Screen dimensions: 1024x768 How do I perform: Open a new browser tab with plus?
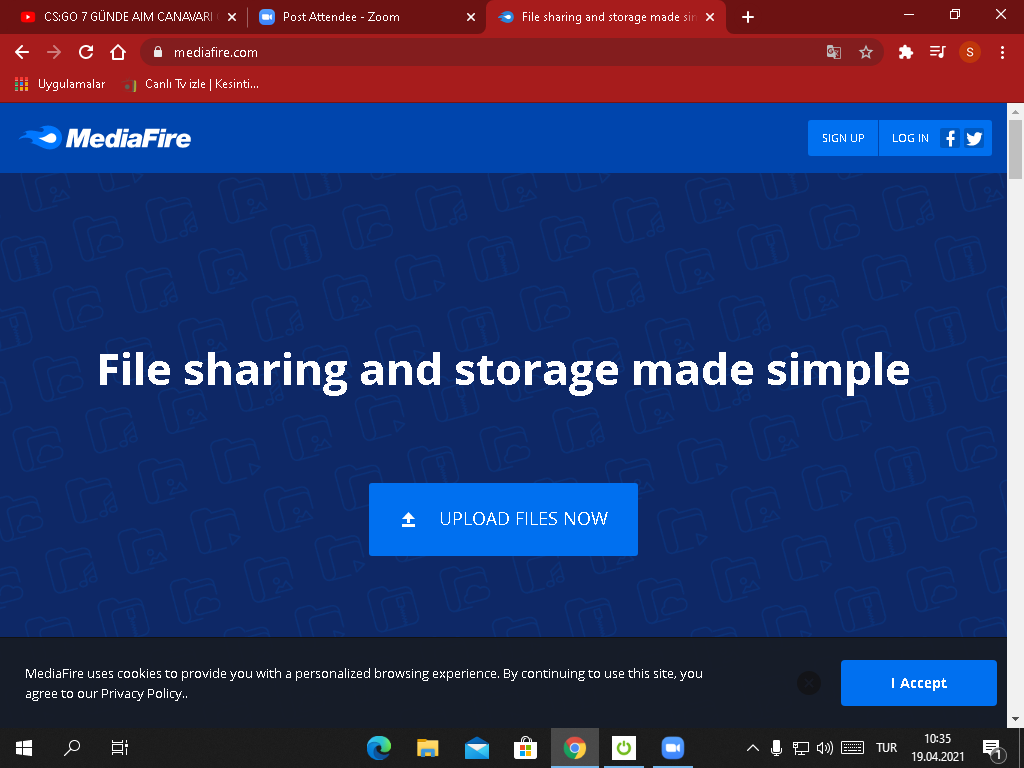tap(748, 17)
